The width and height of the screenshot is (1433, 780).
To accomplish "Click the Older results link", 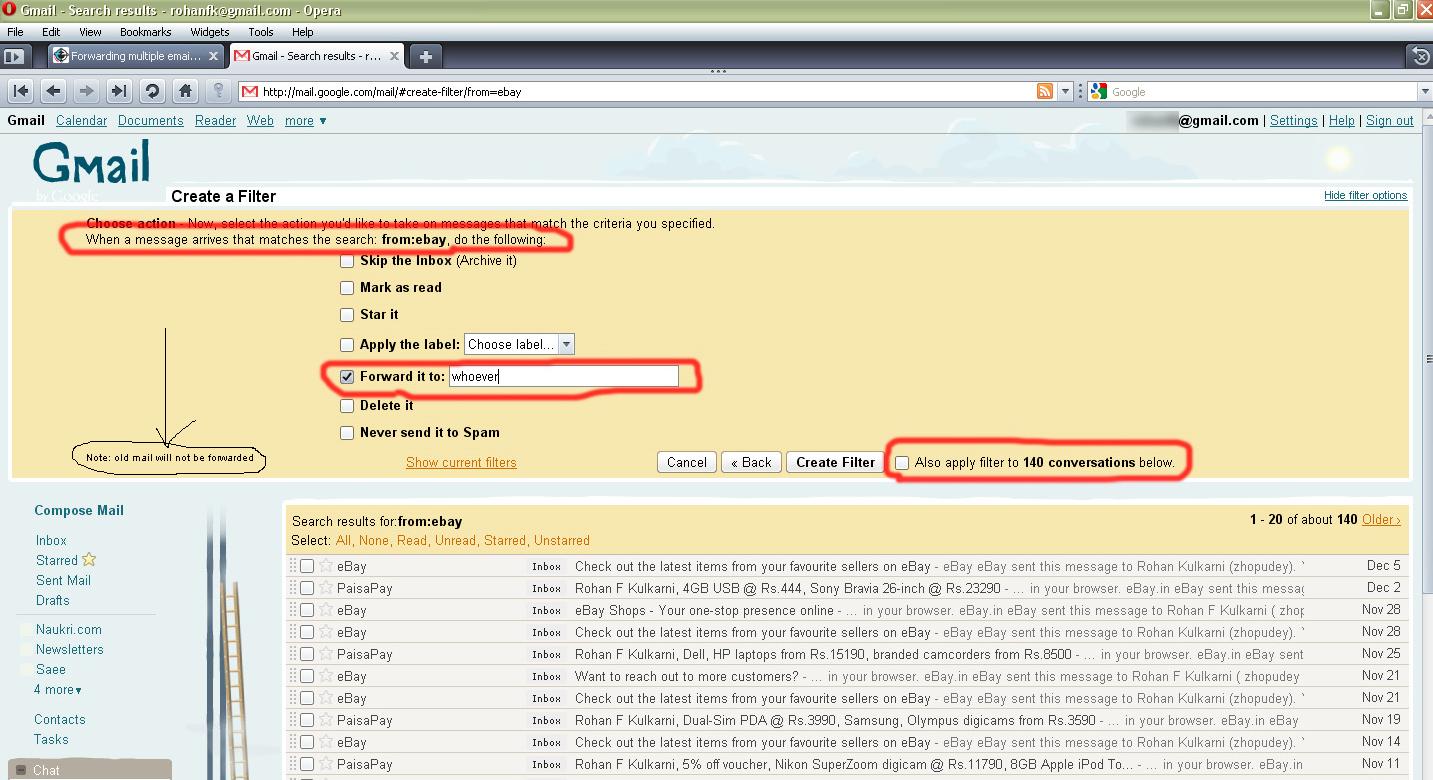I will tap(1381, 519).
